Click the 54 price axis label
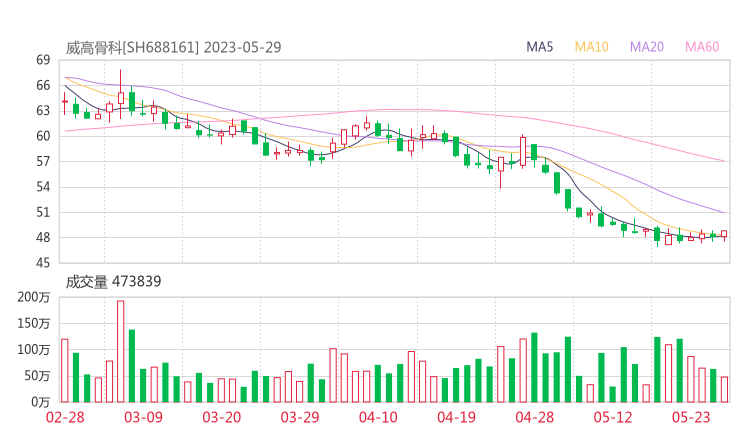 [43, 187]
